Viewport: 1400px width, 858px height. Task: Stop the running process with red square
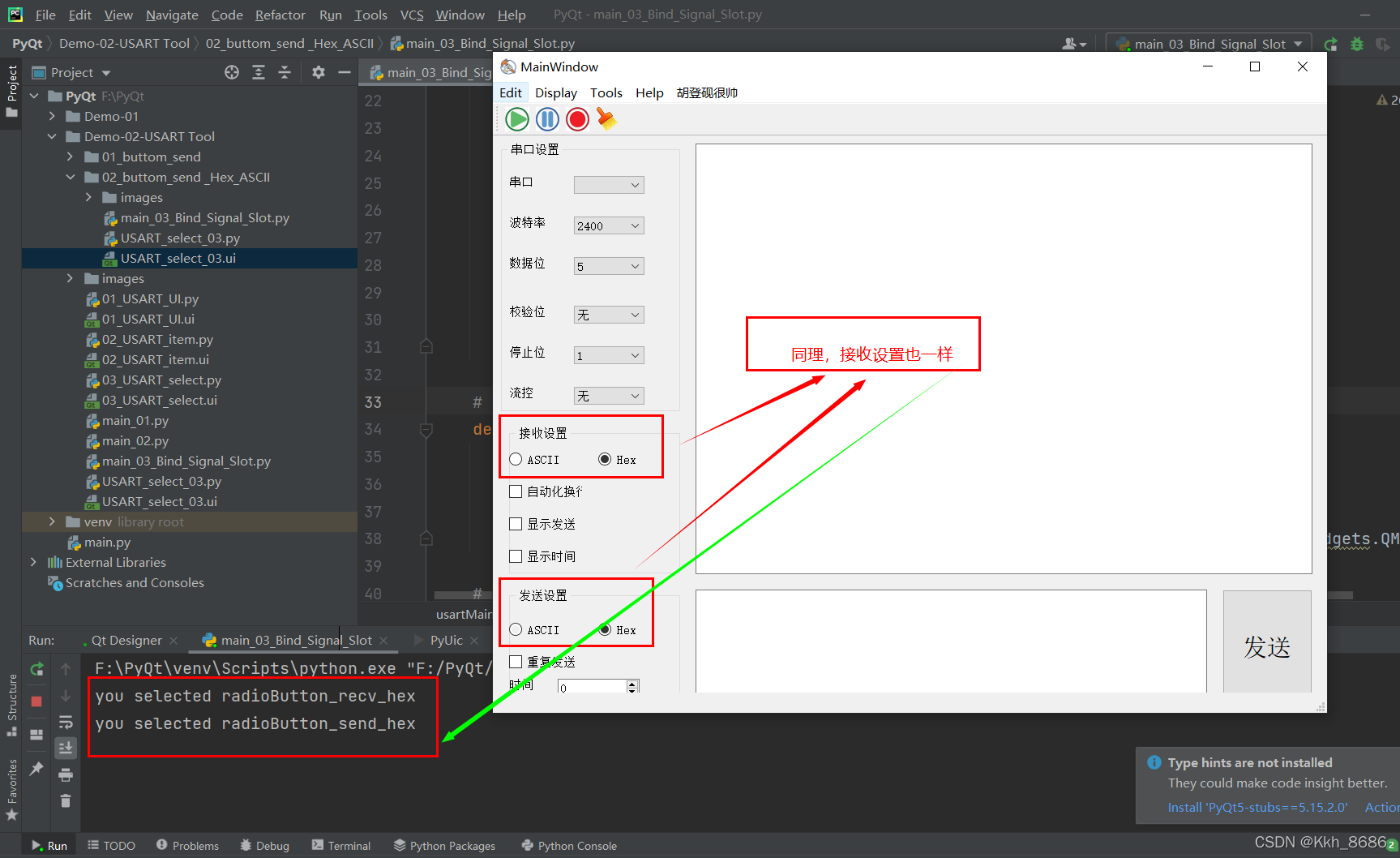click(36, 701)
